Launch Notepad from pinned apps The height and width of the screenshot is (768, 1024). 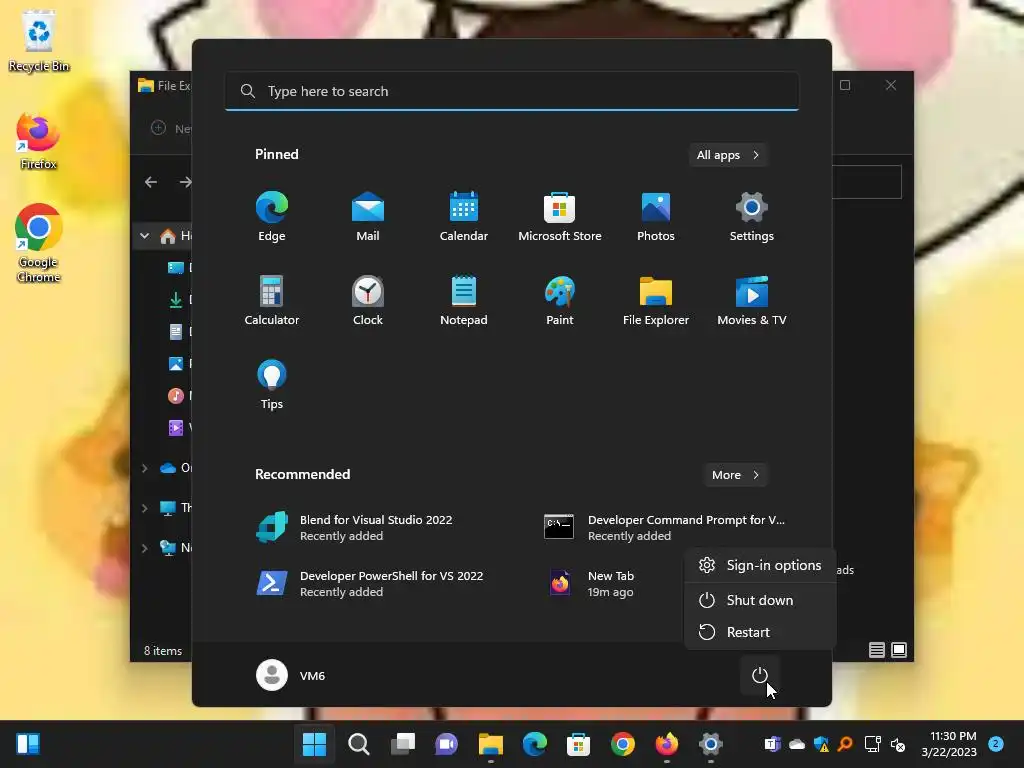464,300
